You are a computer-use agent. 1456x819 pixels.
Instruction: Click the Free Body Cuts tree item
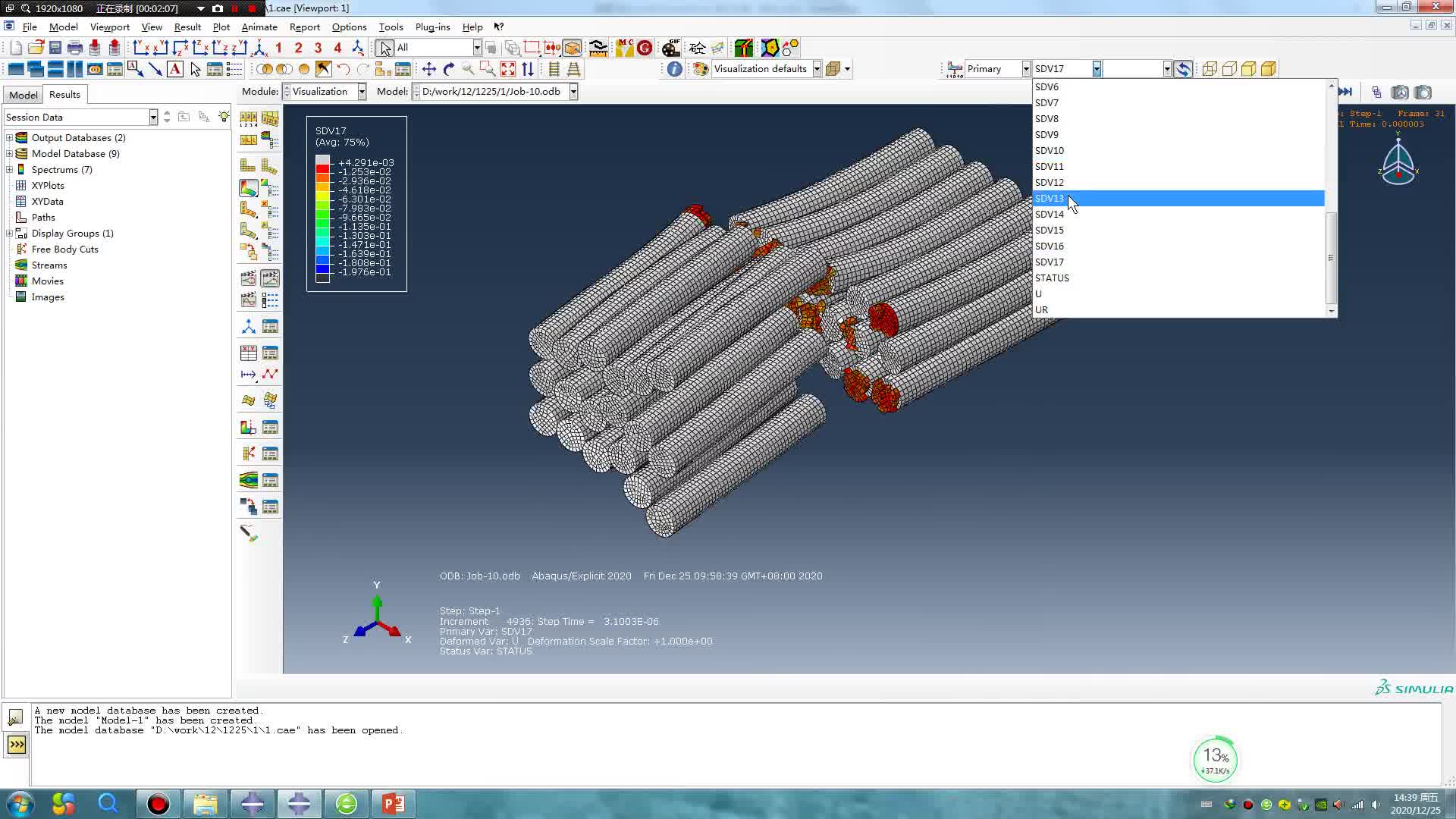pos(64,249)
